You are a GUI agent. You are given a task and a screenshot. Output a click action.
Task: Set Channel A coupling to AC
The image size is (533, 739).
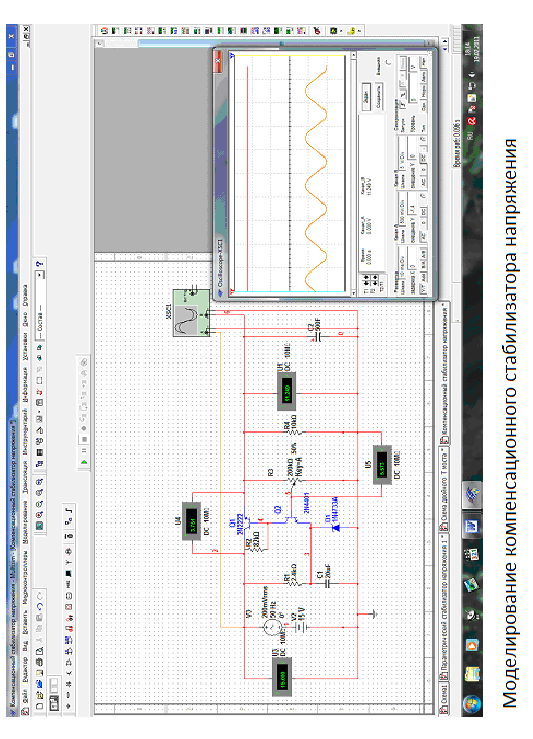(423, 235)
